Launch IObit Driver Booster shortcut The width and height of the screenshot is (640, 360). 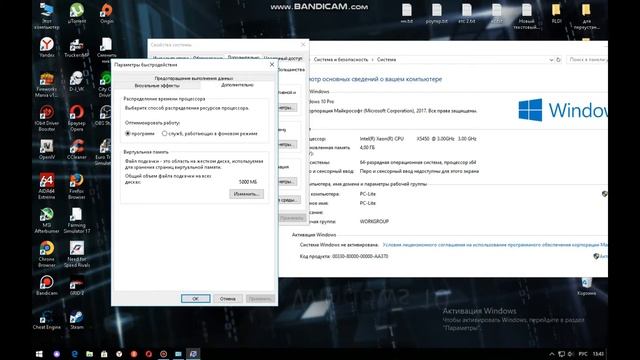pyautogui.click(x=47, y=118)
